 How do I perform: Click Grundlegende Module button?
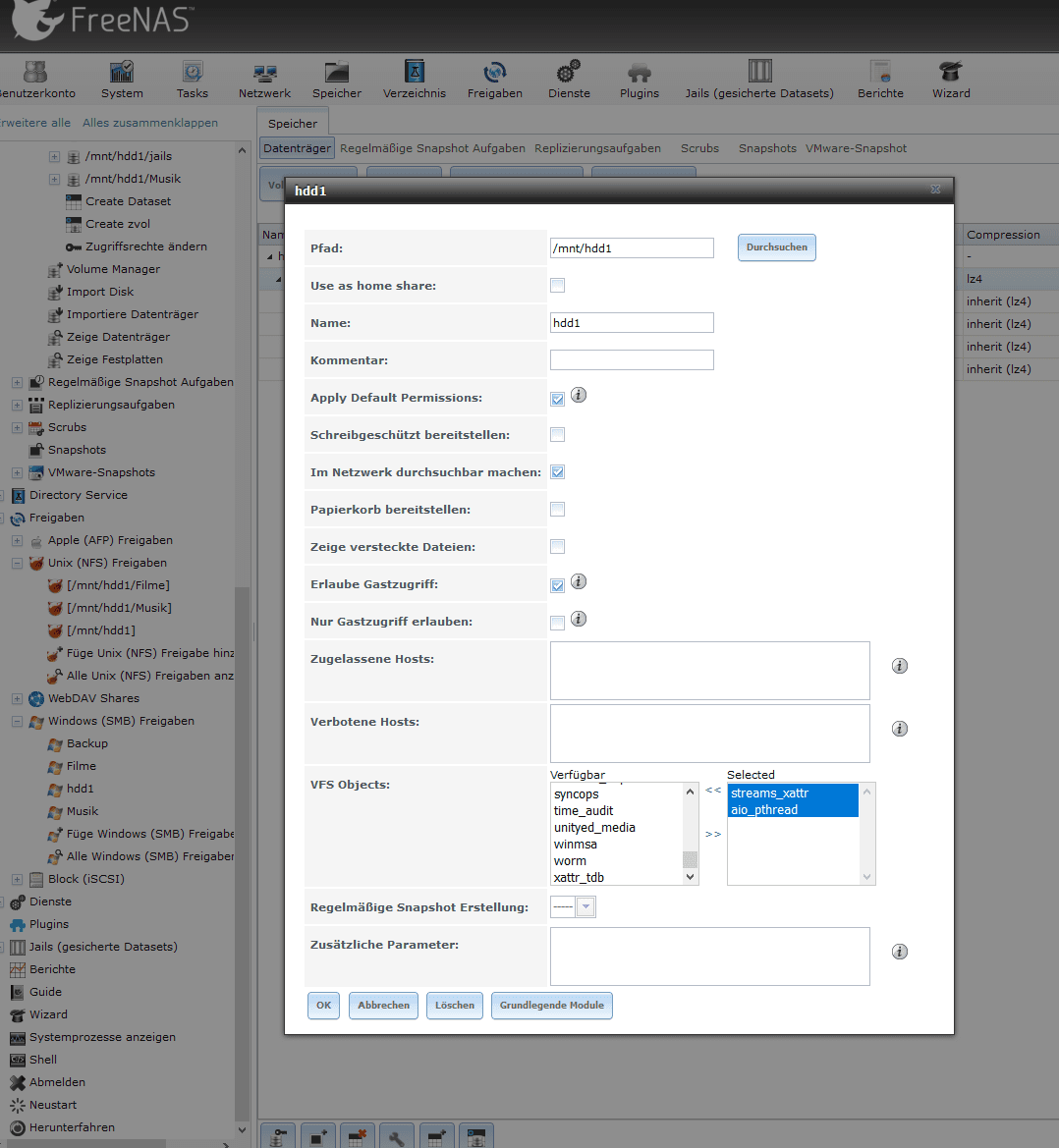click(x=551, y=1006)
